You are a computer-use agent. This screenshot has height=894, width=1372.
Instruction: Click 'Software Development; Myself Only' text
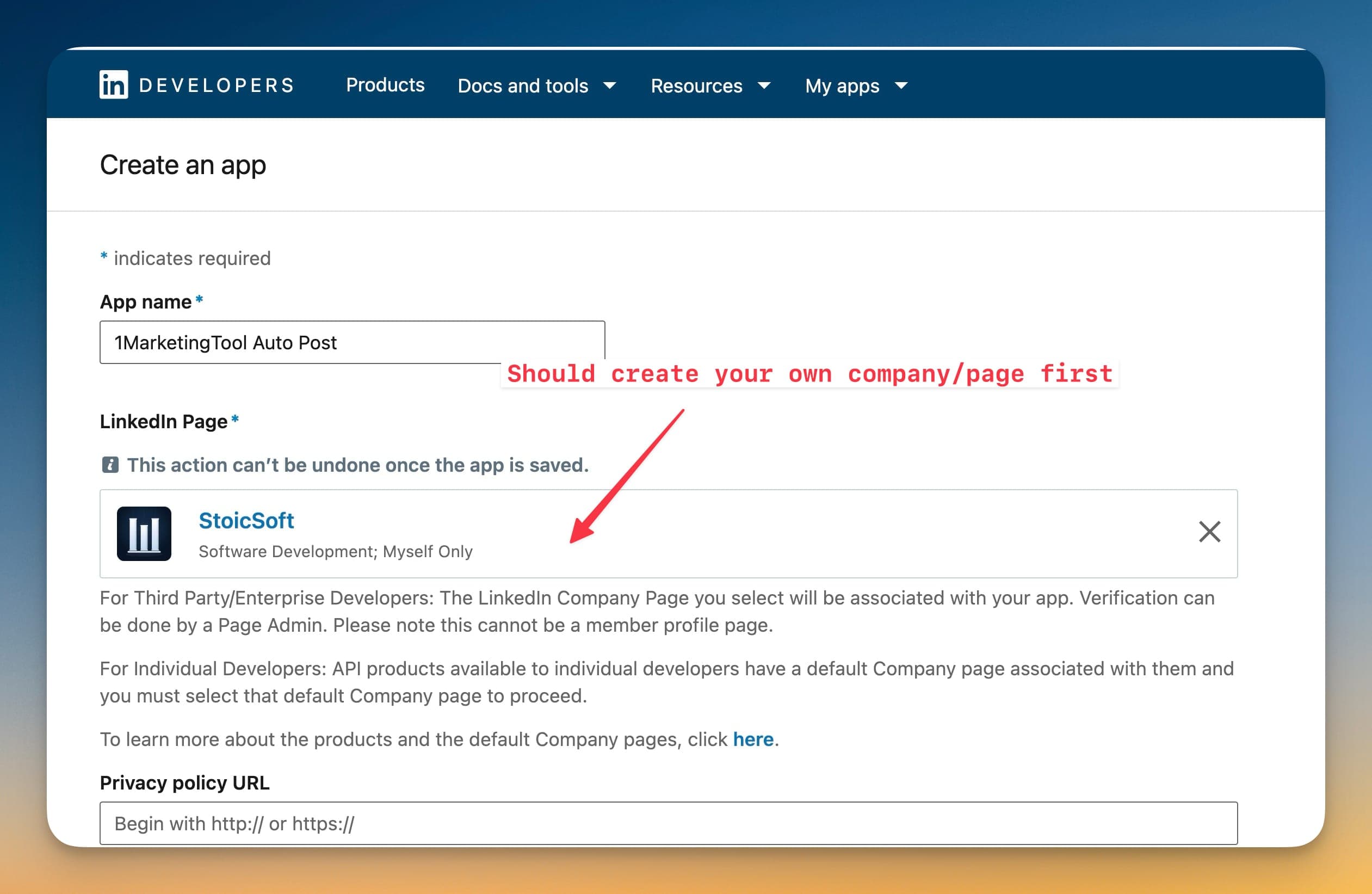click(336, 551)
